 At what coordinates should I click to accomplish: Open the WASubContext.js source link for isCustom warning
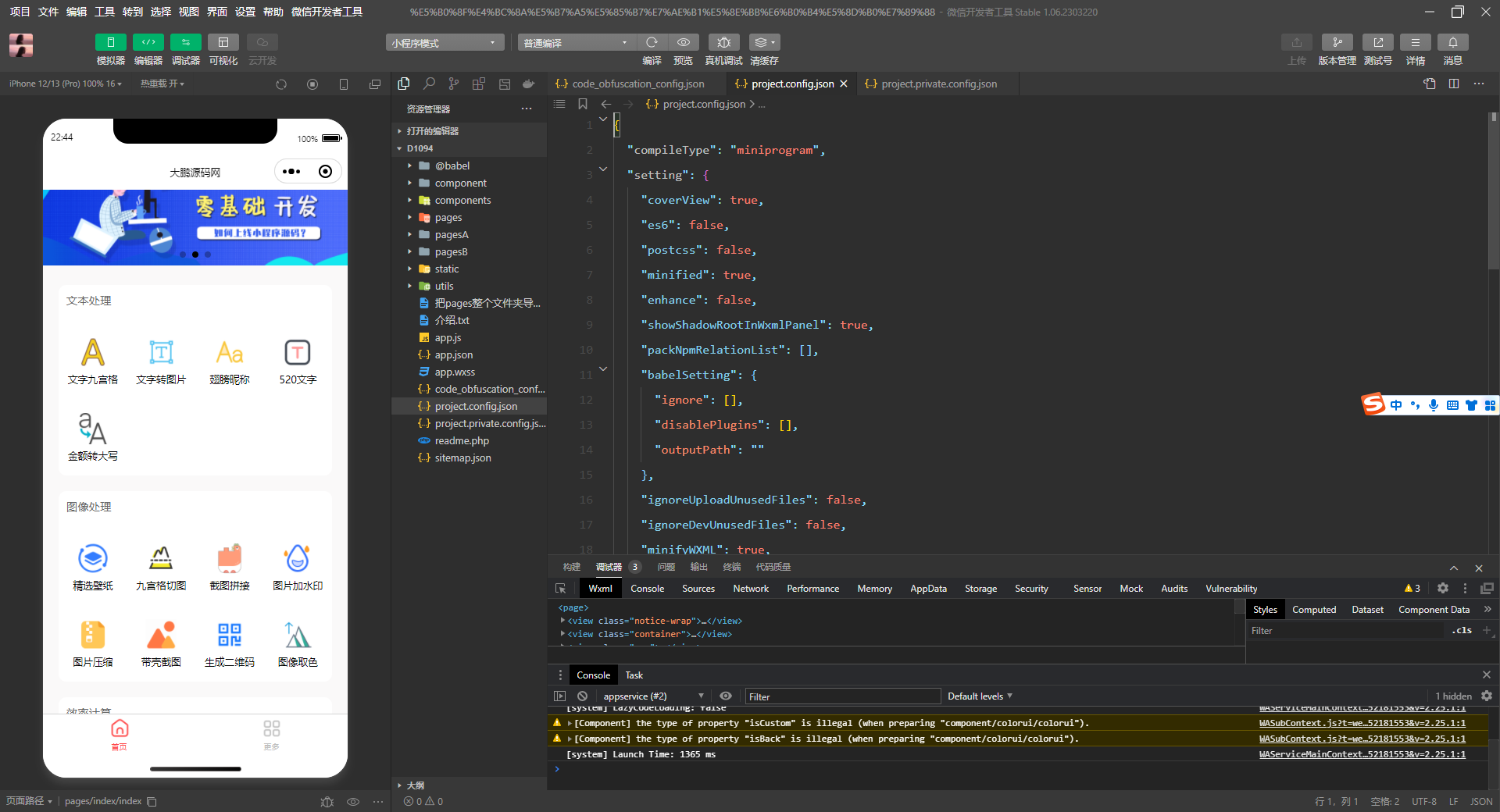(1362, 723)
